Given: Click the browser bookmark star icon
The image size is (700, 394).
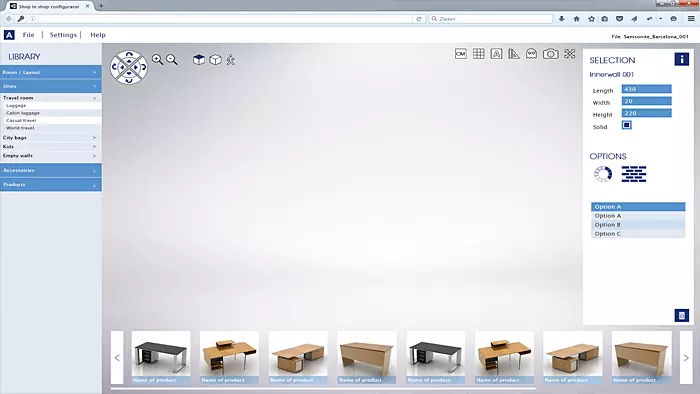Looking at the screenshot, I should tap(592, 19).
